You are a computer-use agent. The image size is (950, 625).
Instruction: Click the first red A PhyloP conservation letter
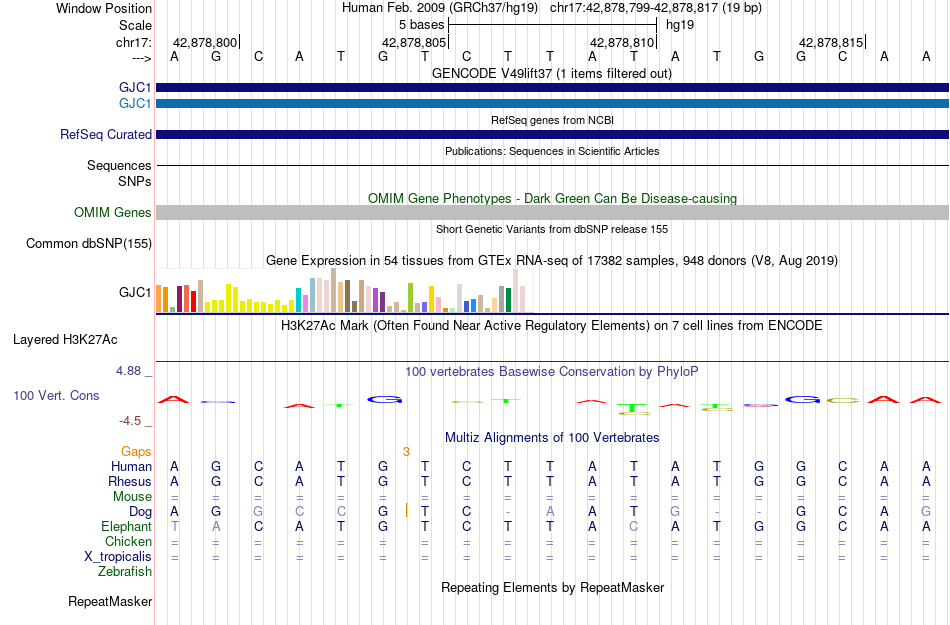click(x=174, y=400)
